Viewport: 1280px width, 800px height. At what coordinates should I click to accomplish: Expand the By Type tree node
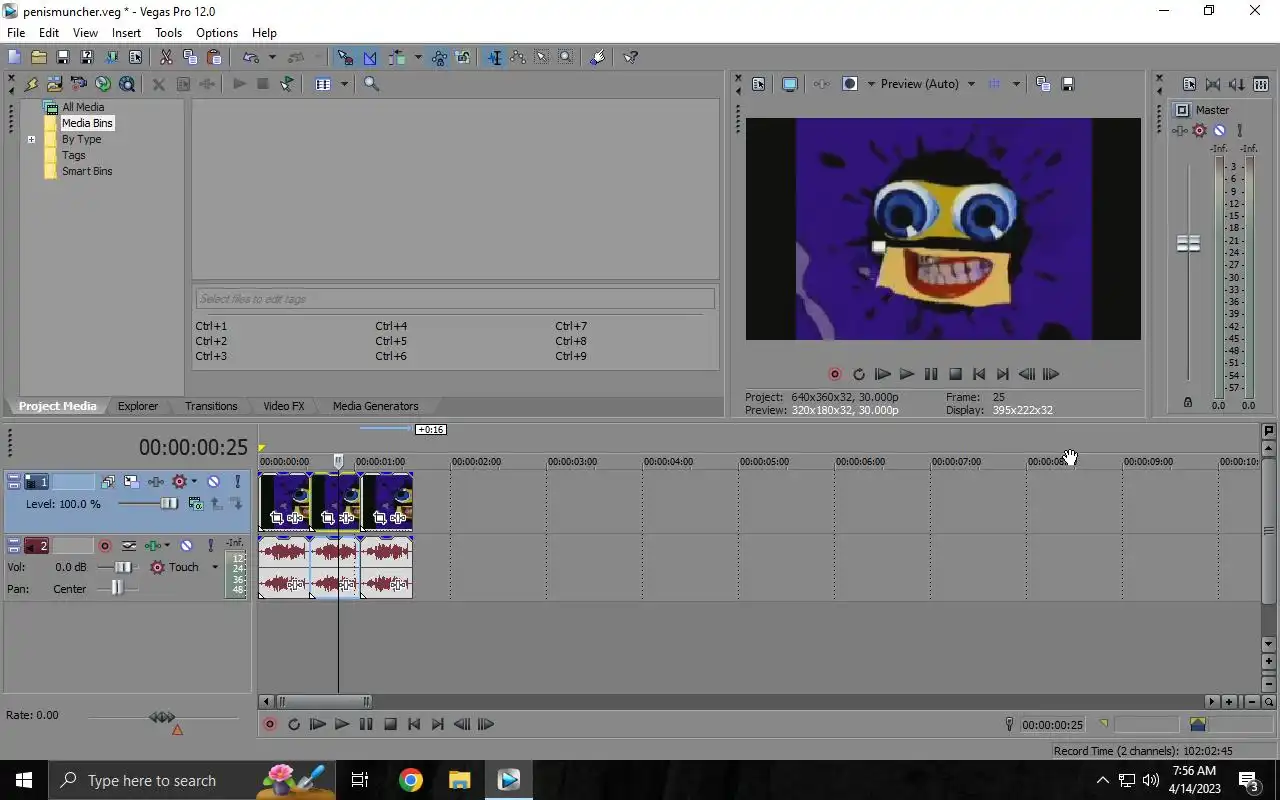pos(31,139)
